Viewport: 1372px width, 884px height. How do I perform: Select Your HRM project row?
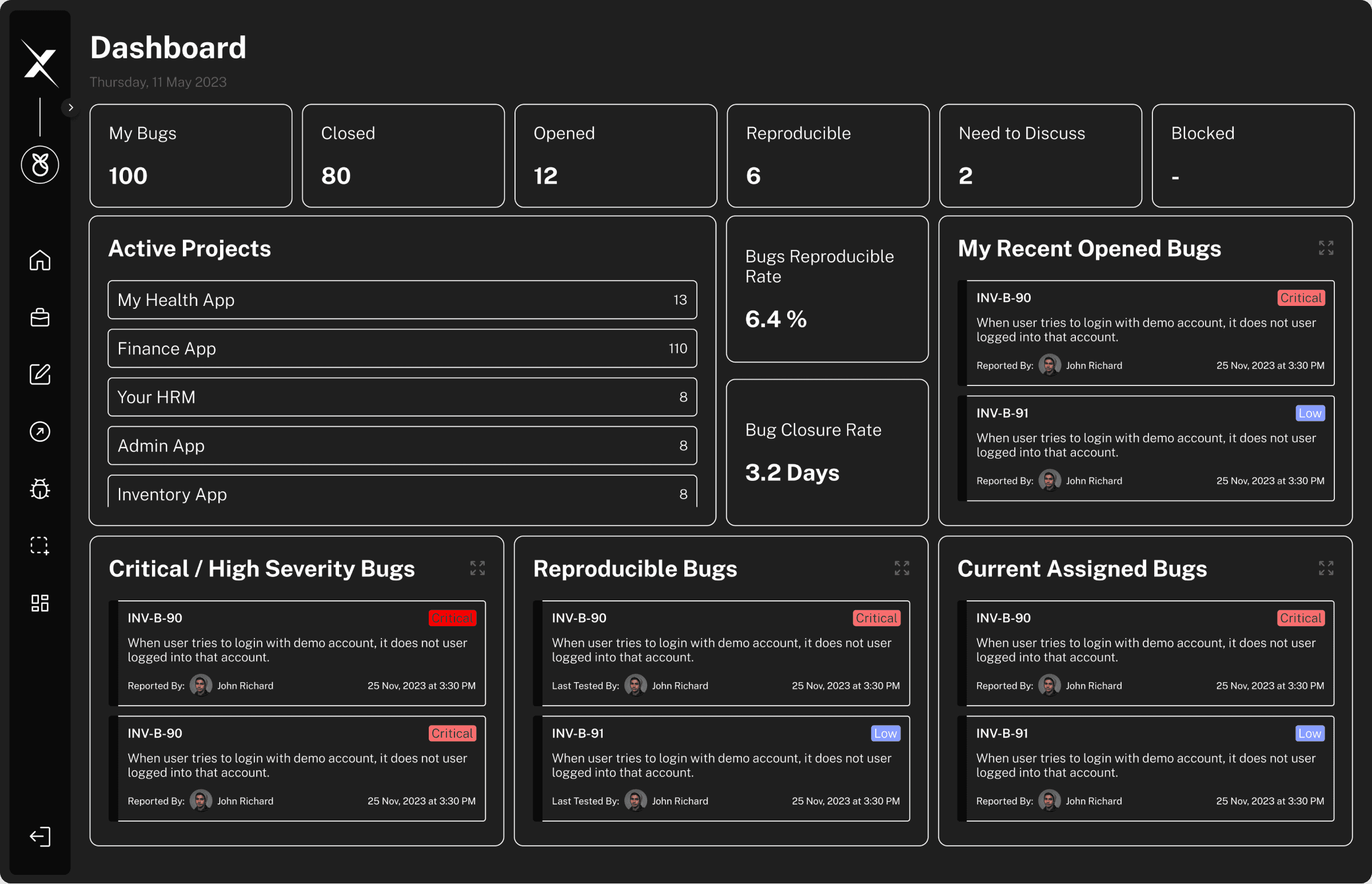402,397
